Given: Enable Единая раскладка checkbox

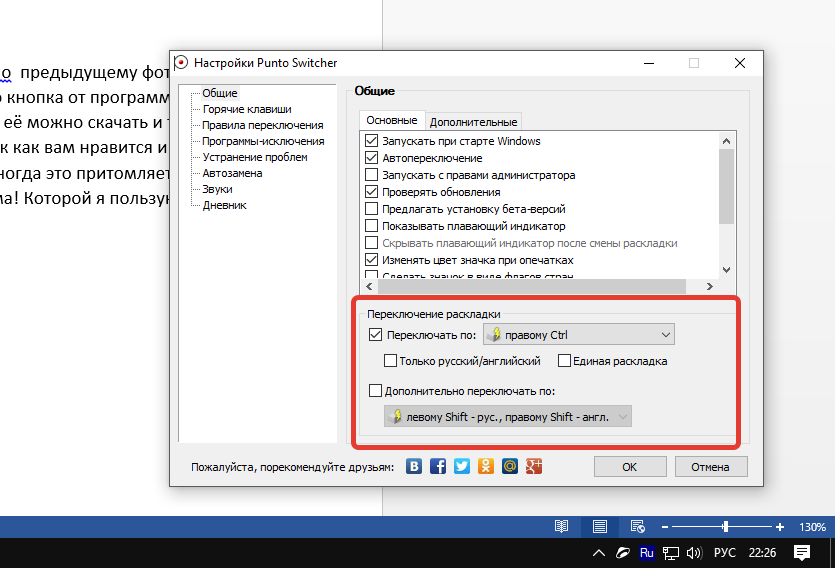Looking at the screenshot, I should click(564, 361).
